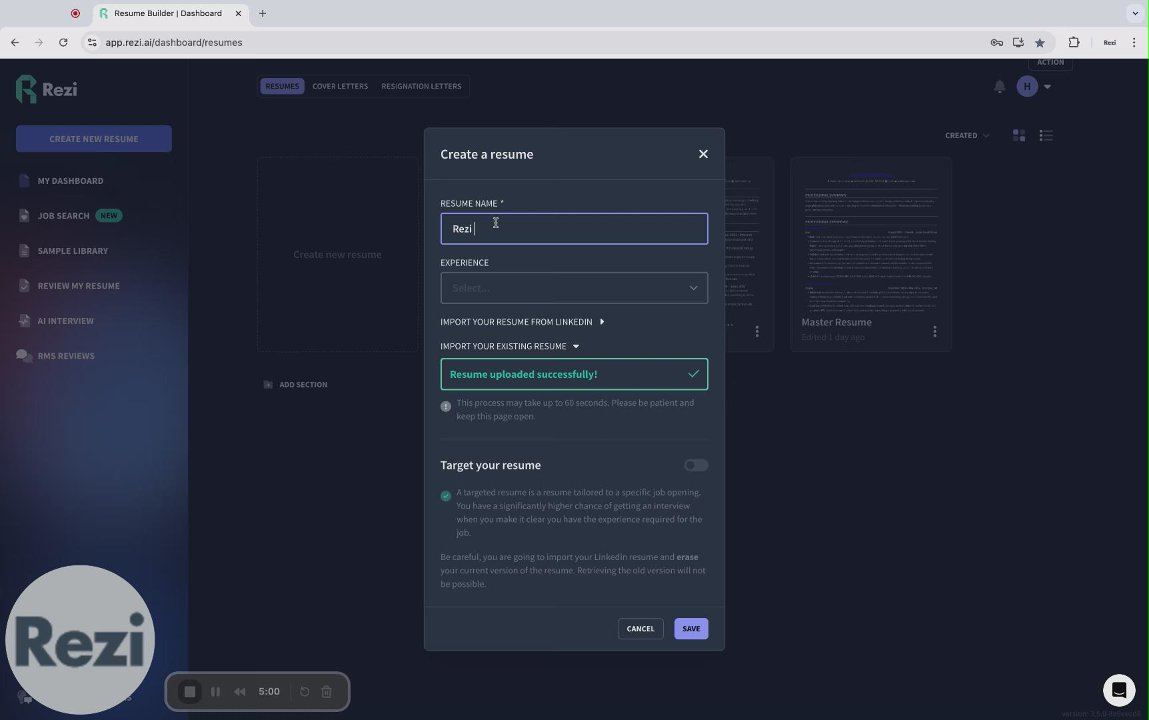Toggle the Target your resume switch
1149x720 pixels.
[695, 465]
